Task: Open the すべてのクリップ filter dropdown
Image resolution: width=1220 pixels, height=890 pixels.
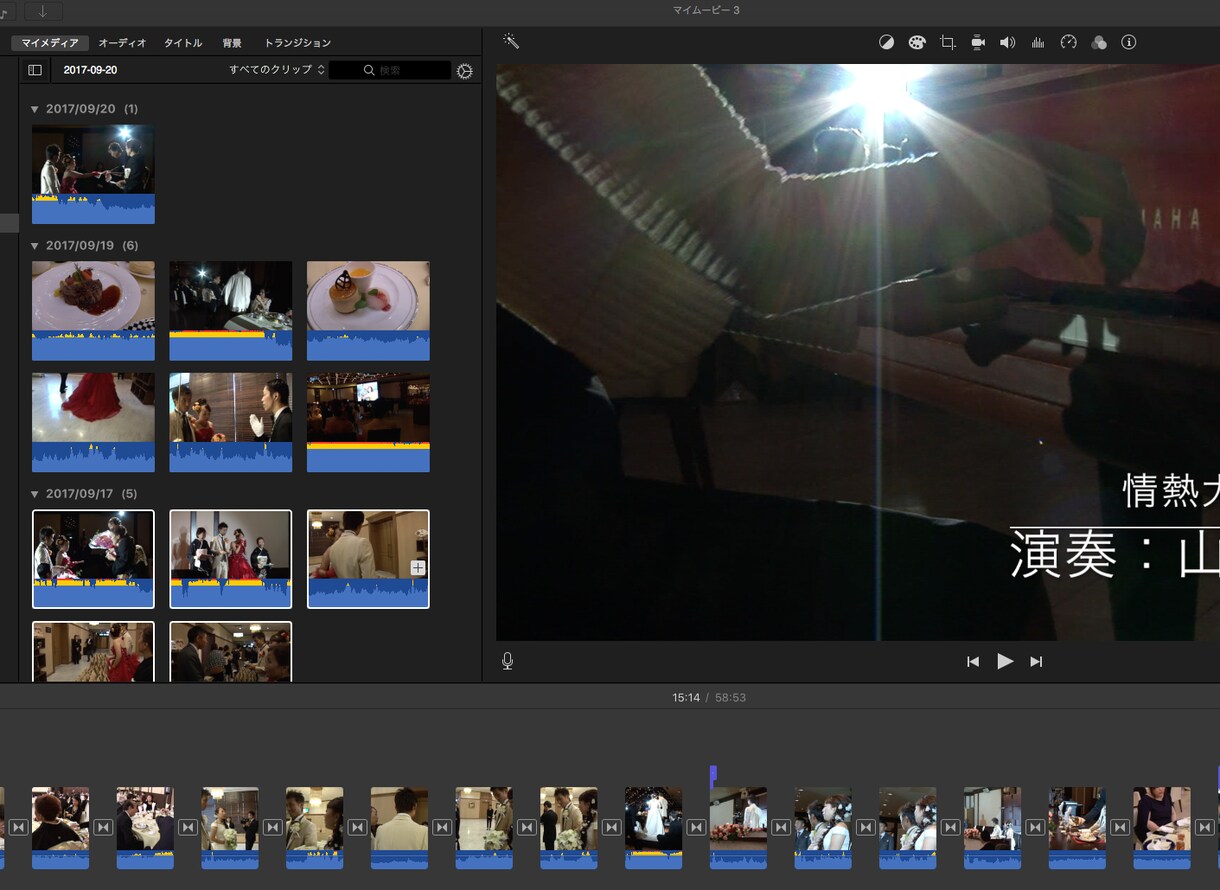Action: pos(277,70)
